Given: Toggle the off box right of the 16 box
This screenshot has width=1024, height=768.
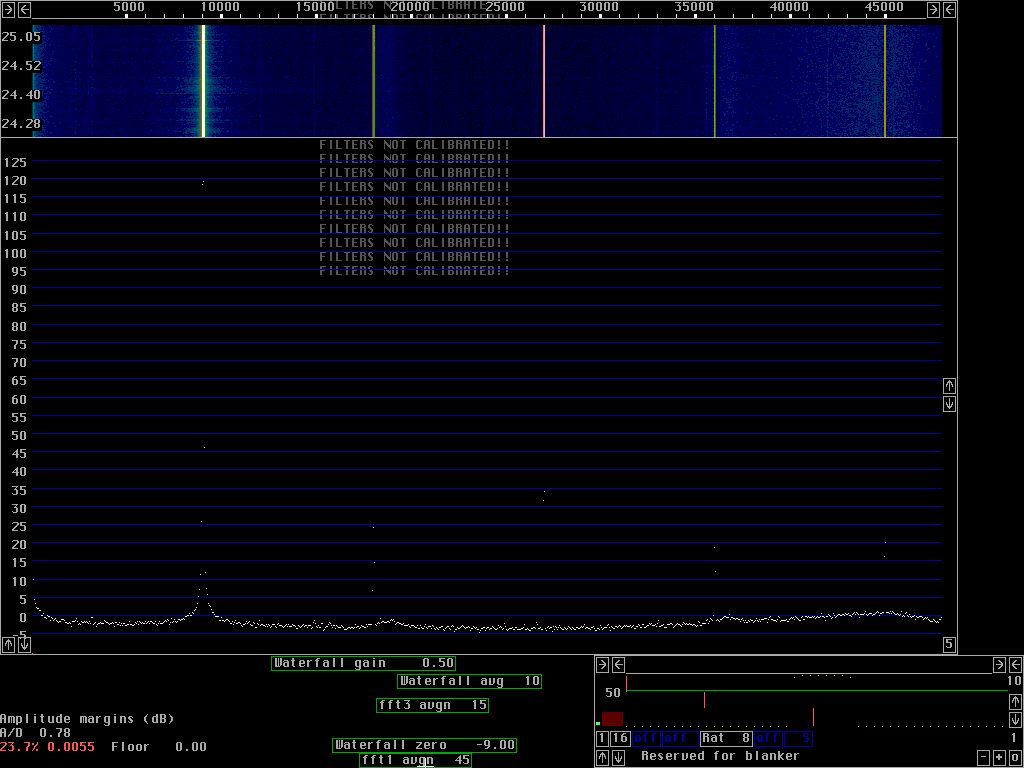Looking at the screenshot, I should pyautogui.click(x=646, y=739).
